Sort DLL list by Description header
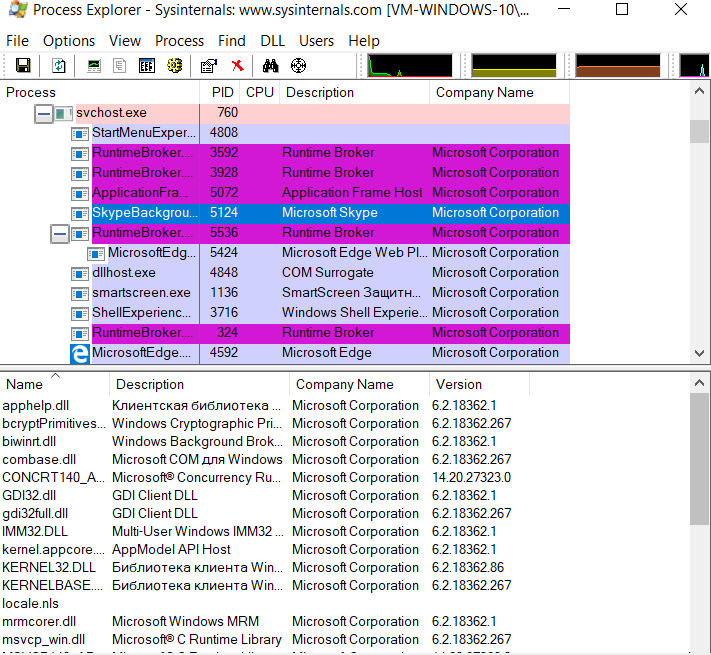This screenshot has height=655, width=711. (x=199, y=384)
